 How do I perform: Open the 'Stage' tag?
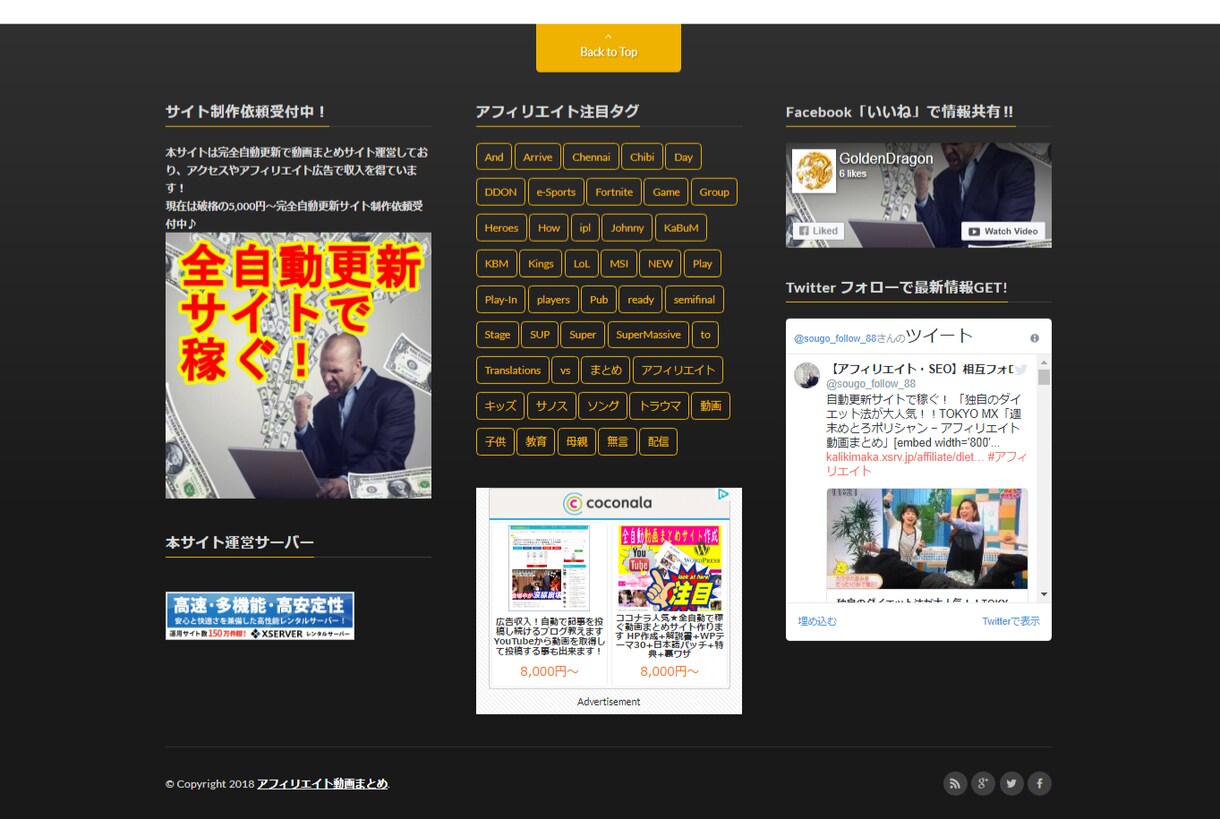(497, 335)
